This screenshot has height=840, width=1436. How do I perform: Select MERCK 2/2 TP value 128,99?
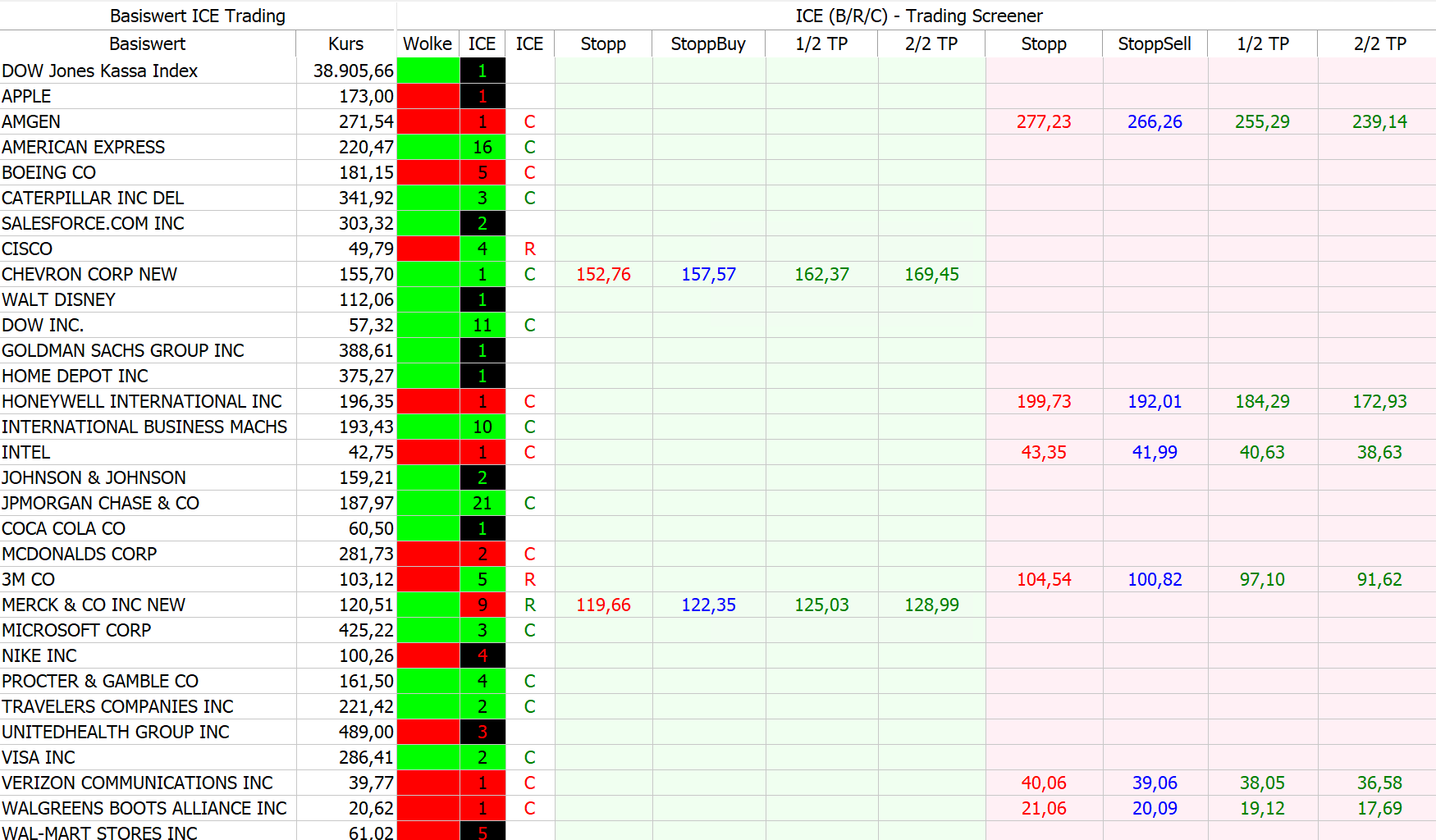931,605
